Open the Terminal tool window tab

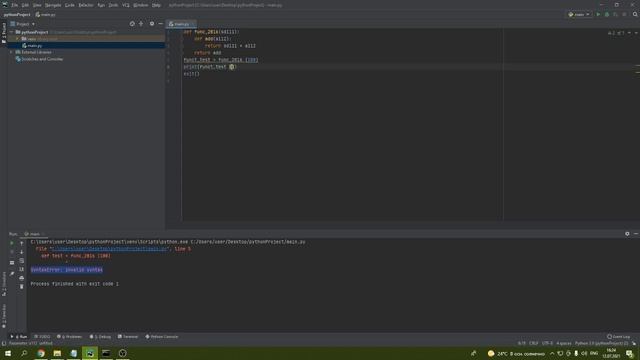(128, 337)
